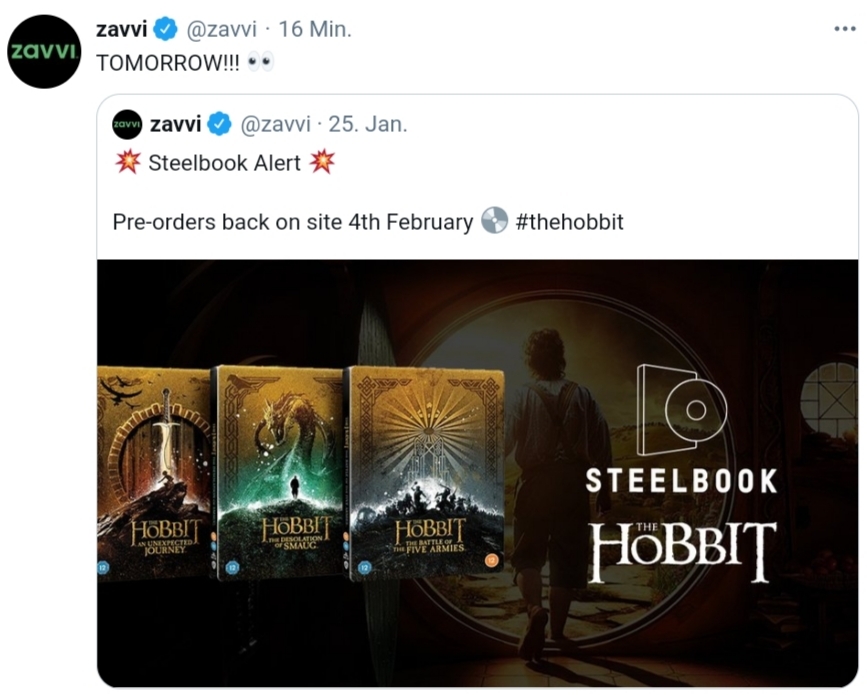Click the small zavvi avatar in quoted tweet
The height and width of the screenshot is (695, 867).
(127, 124)
